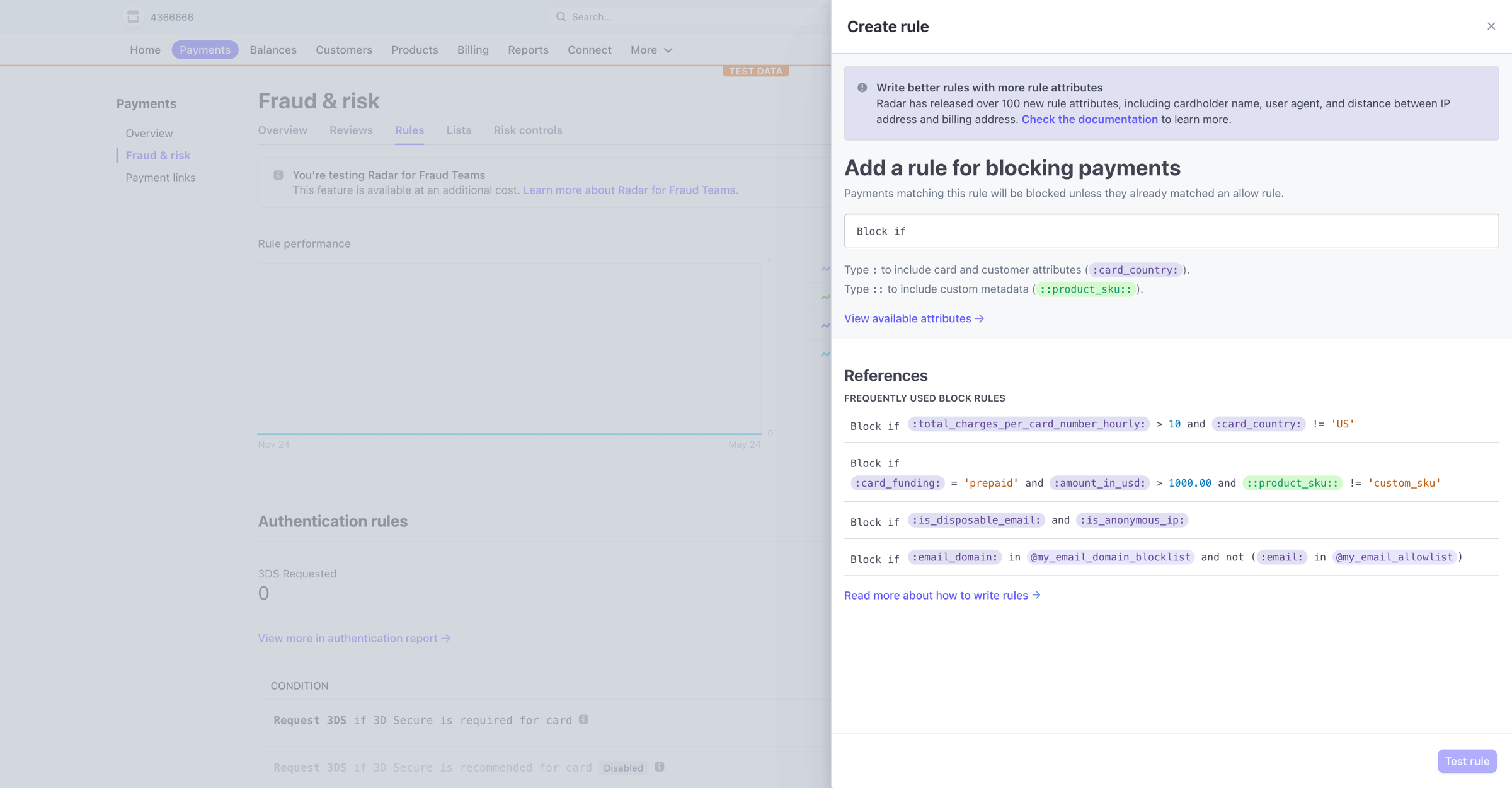This screenshot has width=1512, height=788.
Task: Click the Block if rule input field
Action: pos(1171,231)
